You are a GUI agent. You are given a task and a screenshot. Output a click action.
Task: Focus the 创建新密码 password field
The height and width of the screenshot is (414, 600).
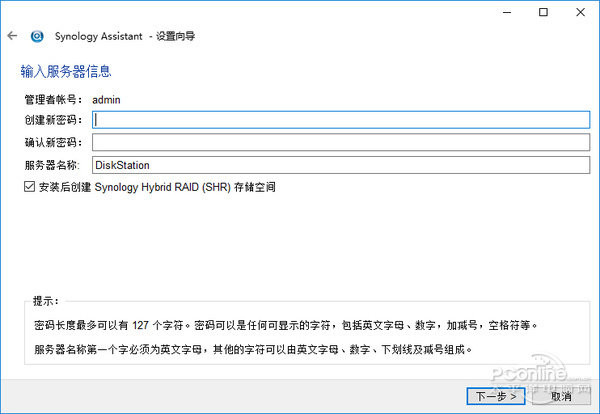click(341, 120)
